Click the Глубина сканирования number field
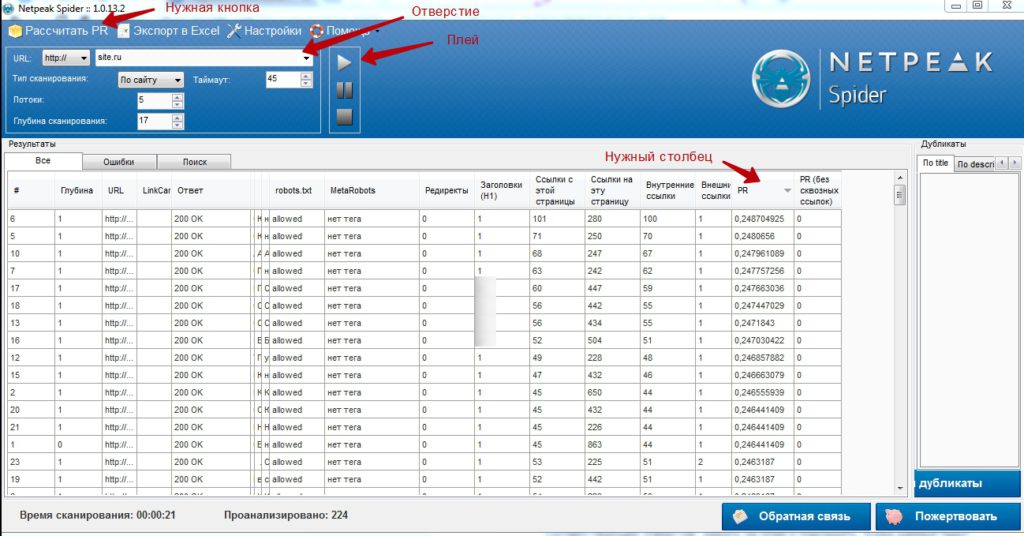 155,121
